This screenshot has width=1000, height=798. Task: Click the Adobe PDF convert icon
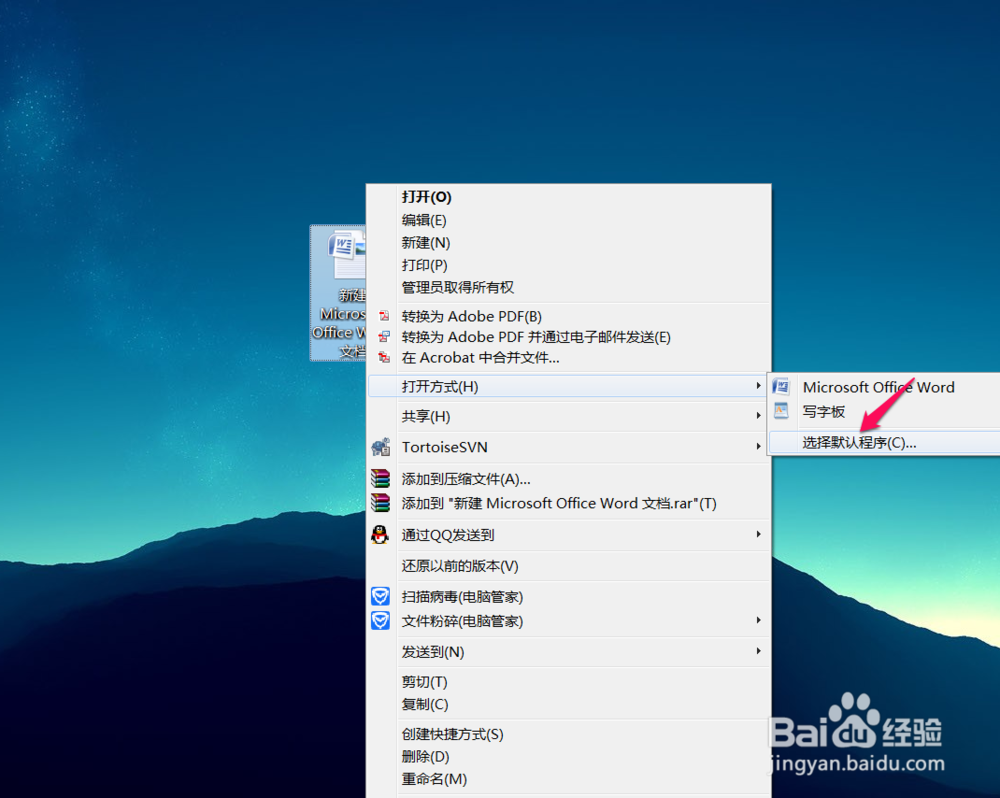point(384,316)
